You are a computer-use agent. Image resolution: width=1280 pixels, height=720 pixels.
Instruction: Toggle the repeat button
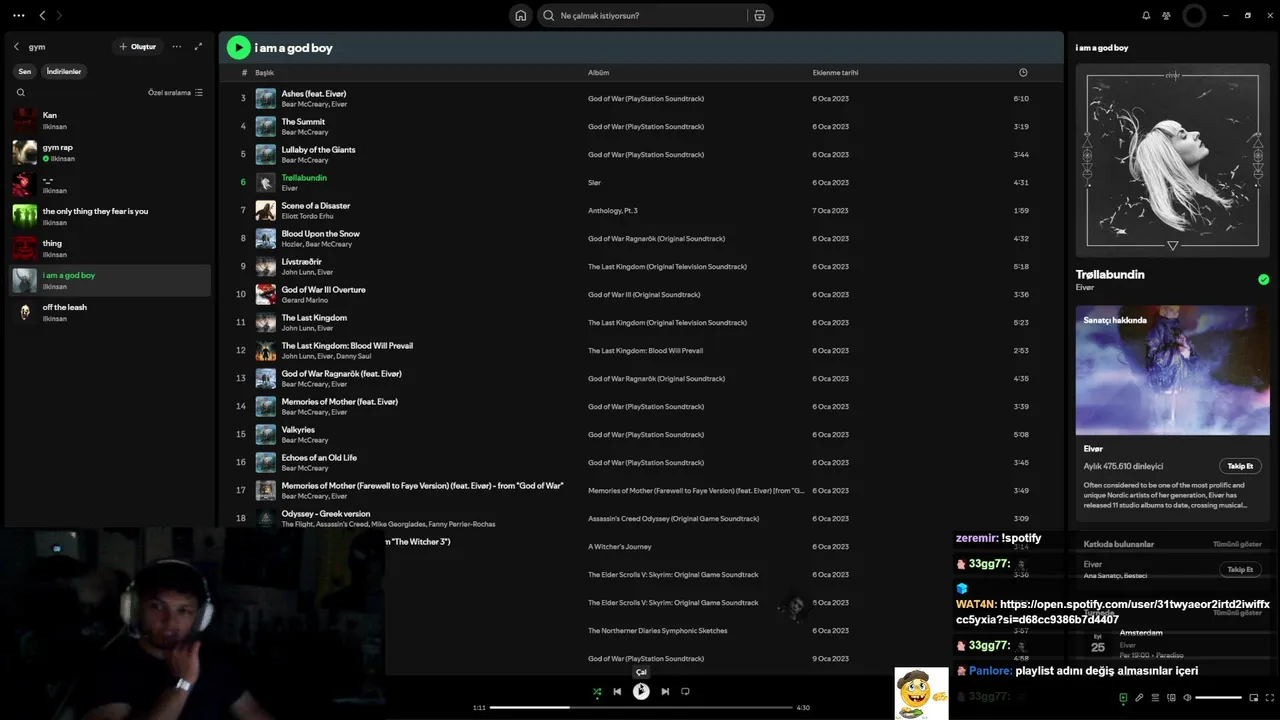[x=685, y=691]
